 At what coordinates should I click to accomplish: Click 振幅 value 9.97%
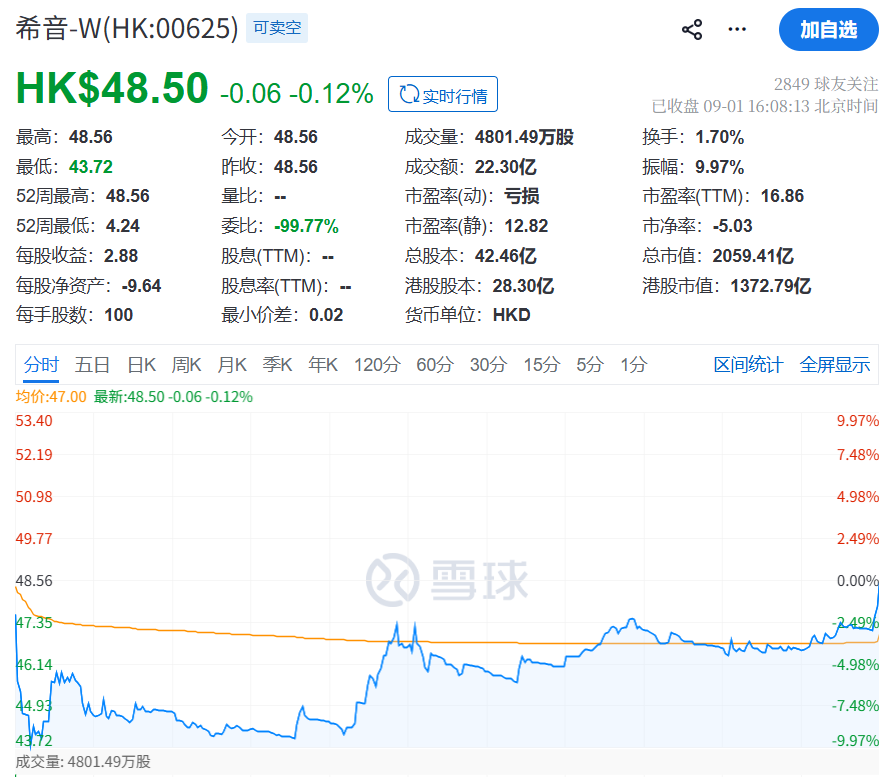click(x=719, y=167)
